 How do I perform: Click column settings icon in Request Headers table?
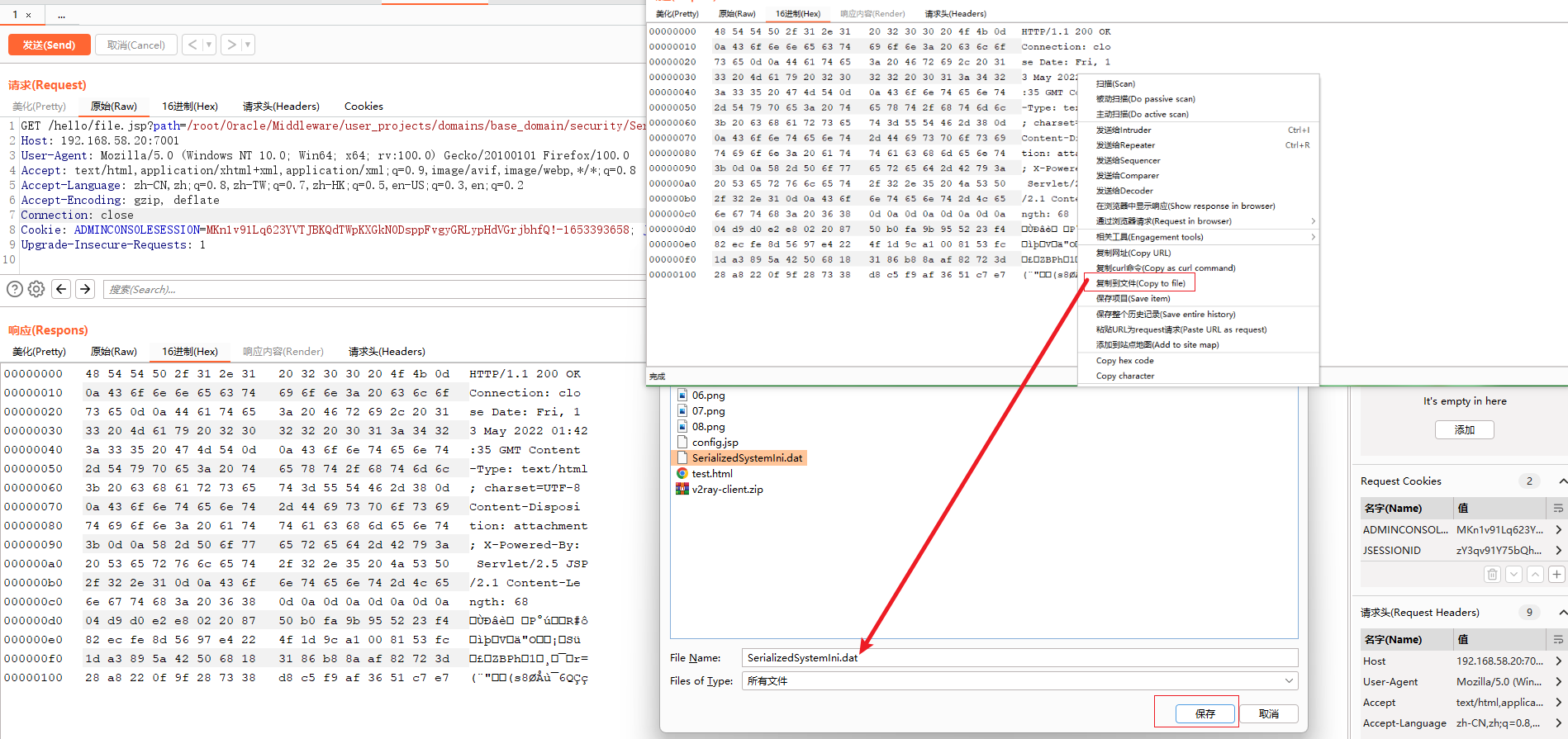[1558, 639]
